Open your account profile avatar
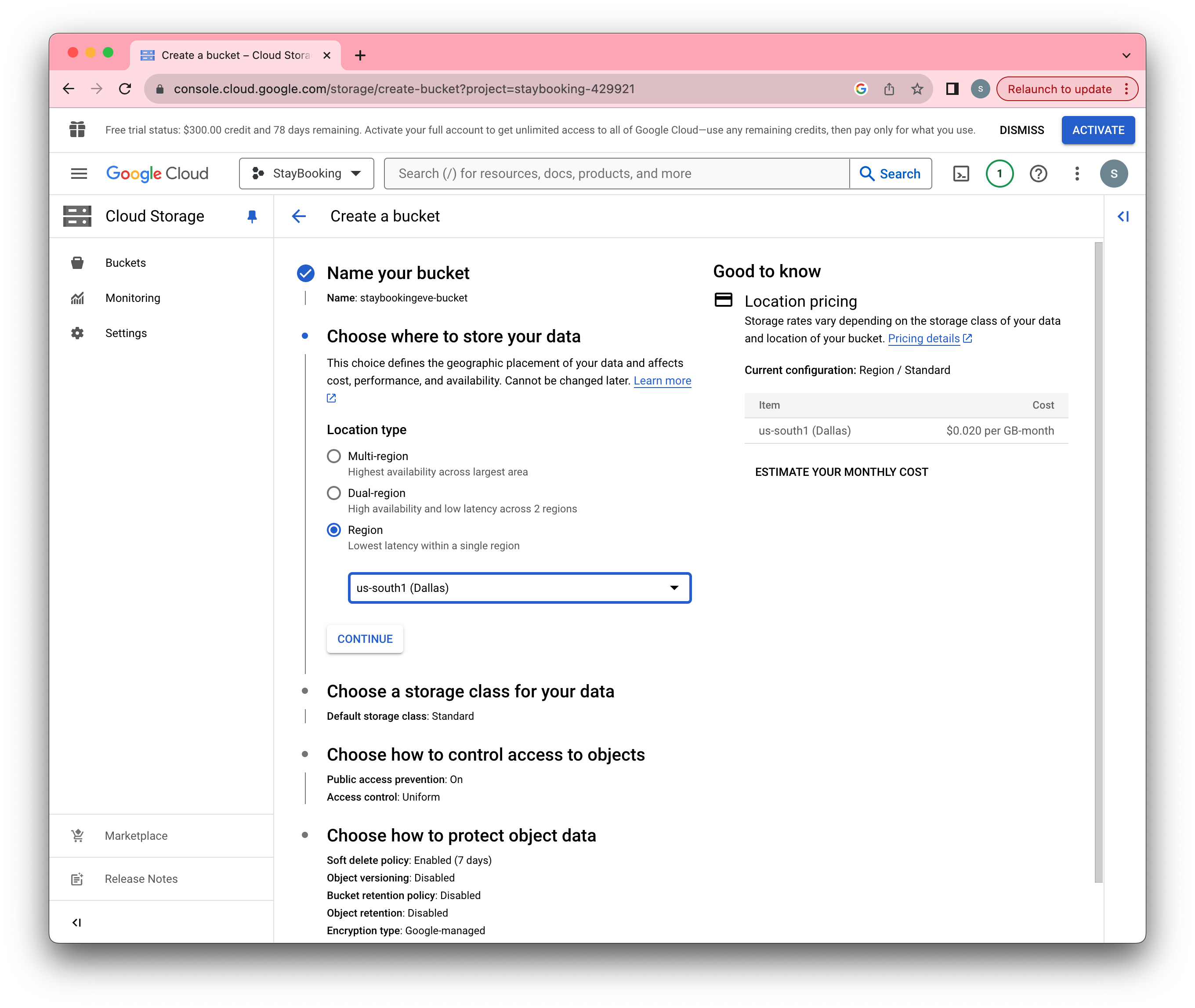 (1115, 173)
